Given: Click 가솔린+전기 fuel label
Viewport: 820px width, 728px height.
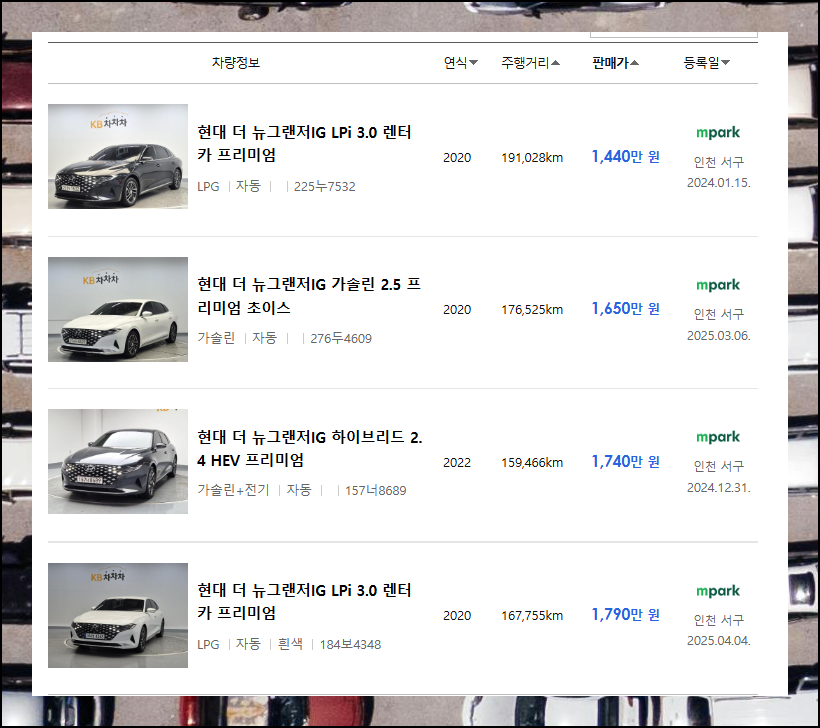Looking at the screenshot, I should point(233,490).
